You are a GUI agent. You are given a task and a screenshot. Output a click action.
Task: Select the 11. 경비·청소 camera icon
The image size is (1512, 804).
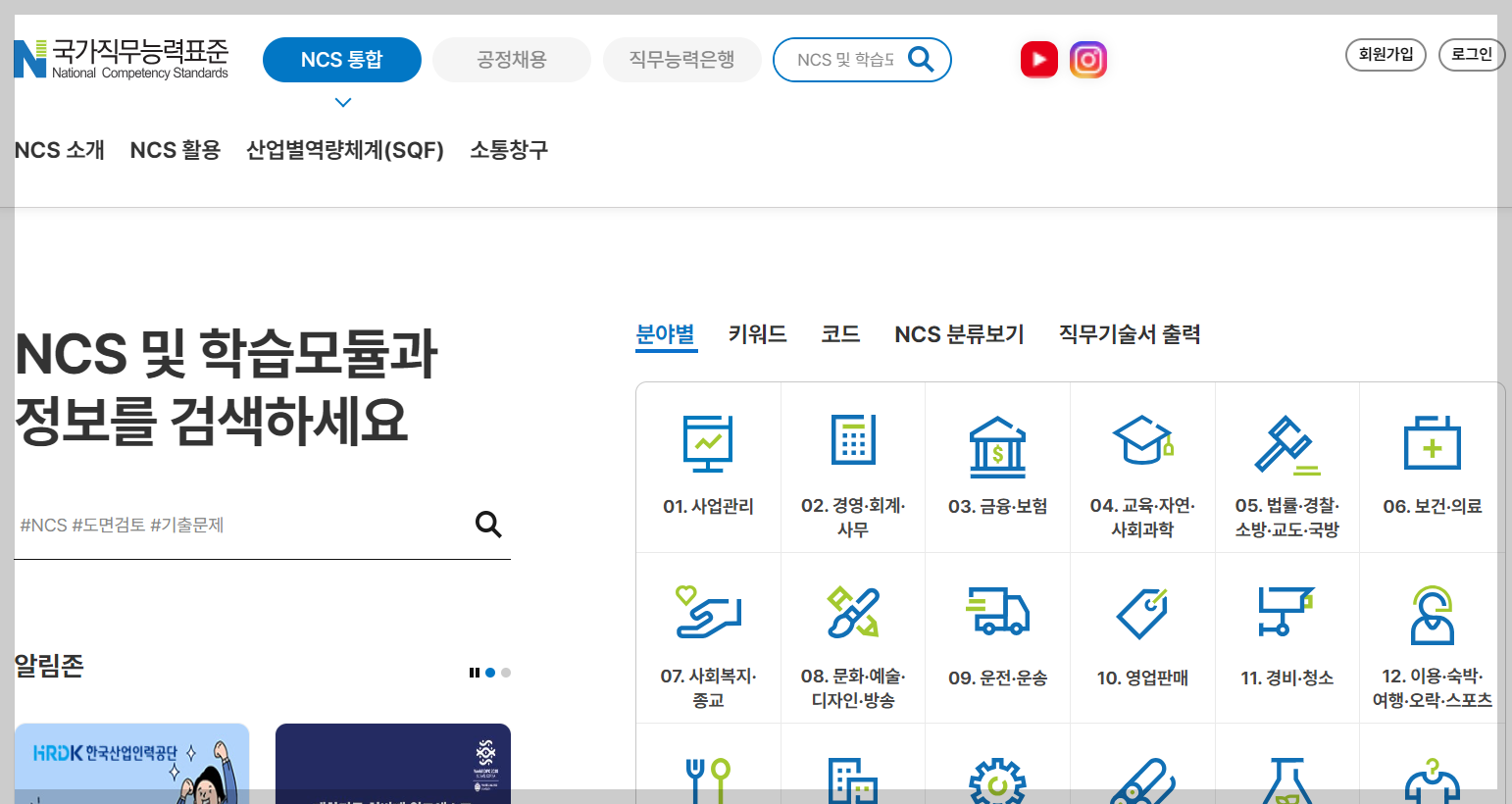1286,611
